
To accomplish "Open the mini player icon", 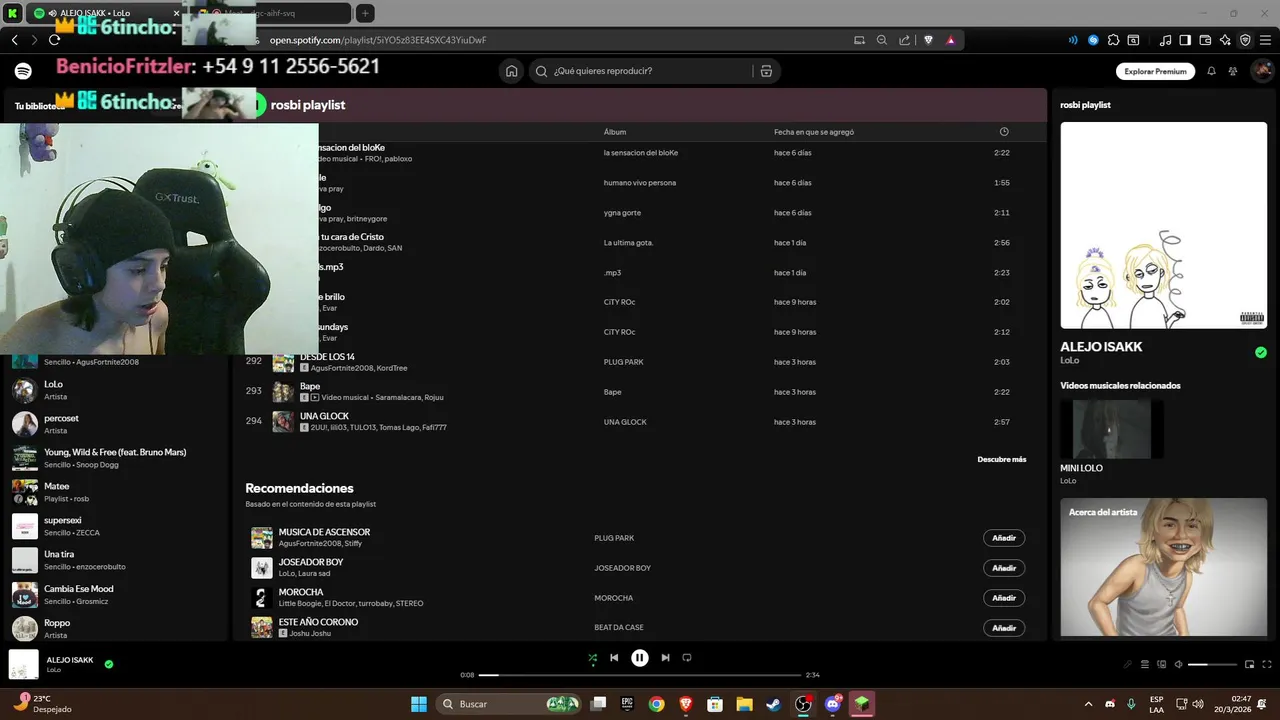I will click(1249, 664).
